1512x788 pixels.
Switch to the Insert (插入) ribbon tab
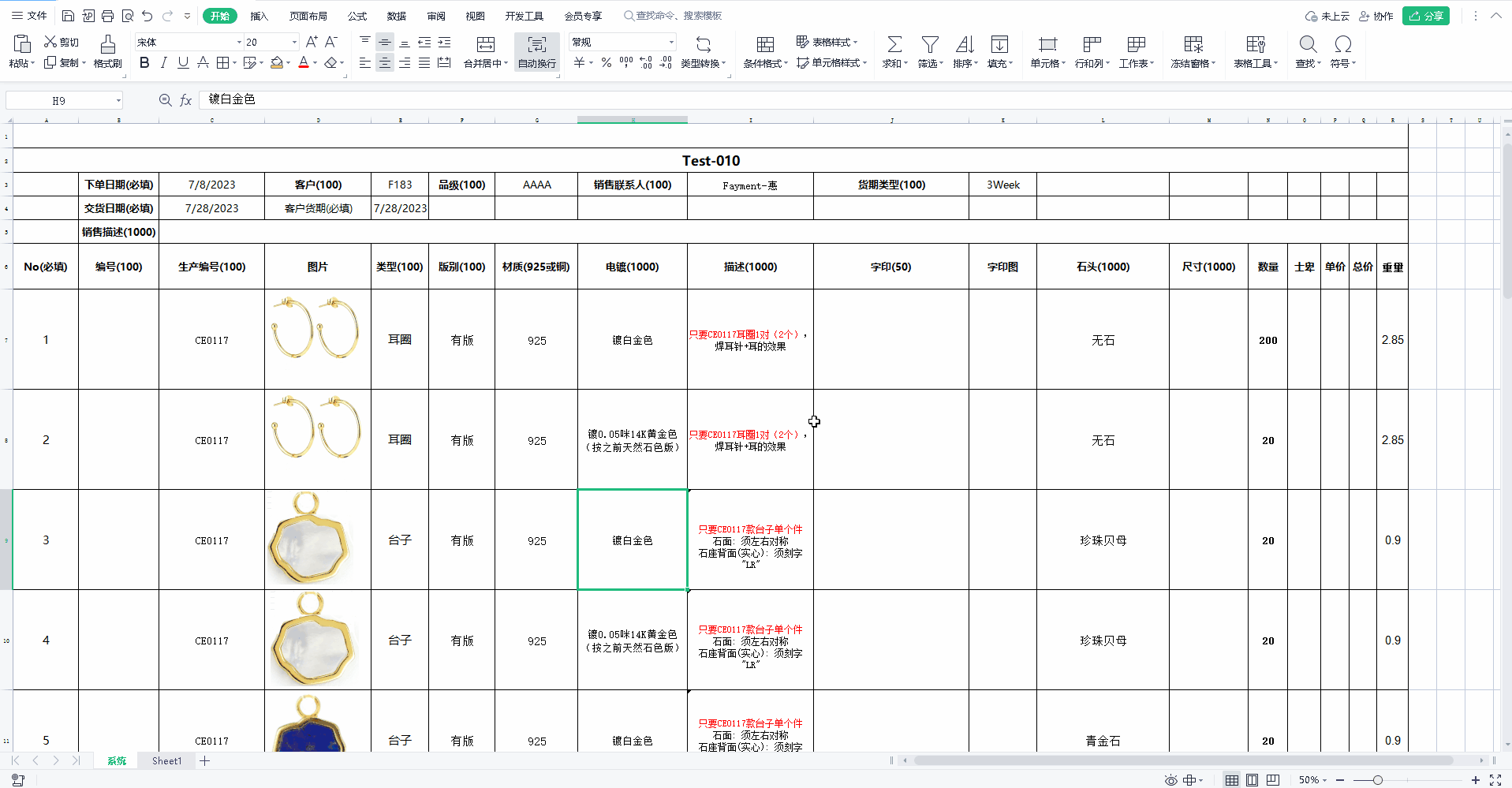(259, 16)
